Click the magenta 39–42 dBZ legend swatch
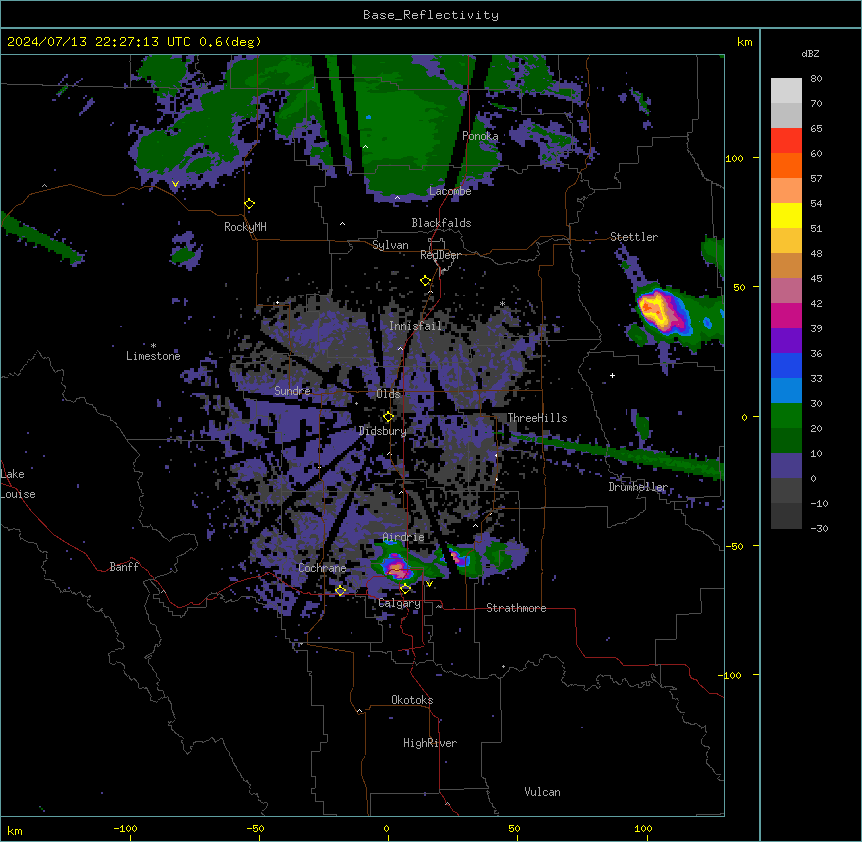This screenshot has height=842, width=862. pyautogui.click(x=786, y=316)
